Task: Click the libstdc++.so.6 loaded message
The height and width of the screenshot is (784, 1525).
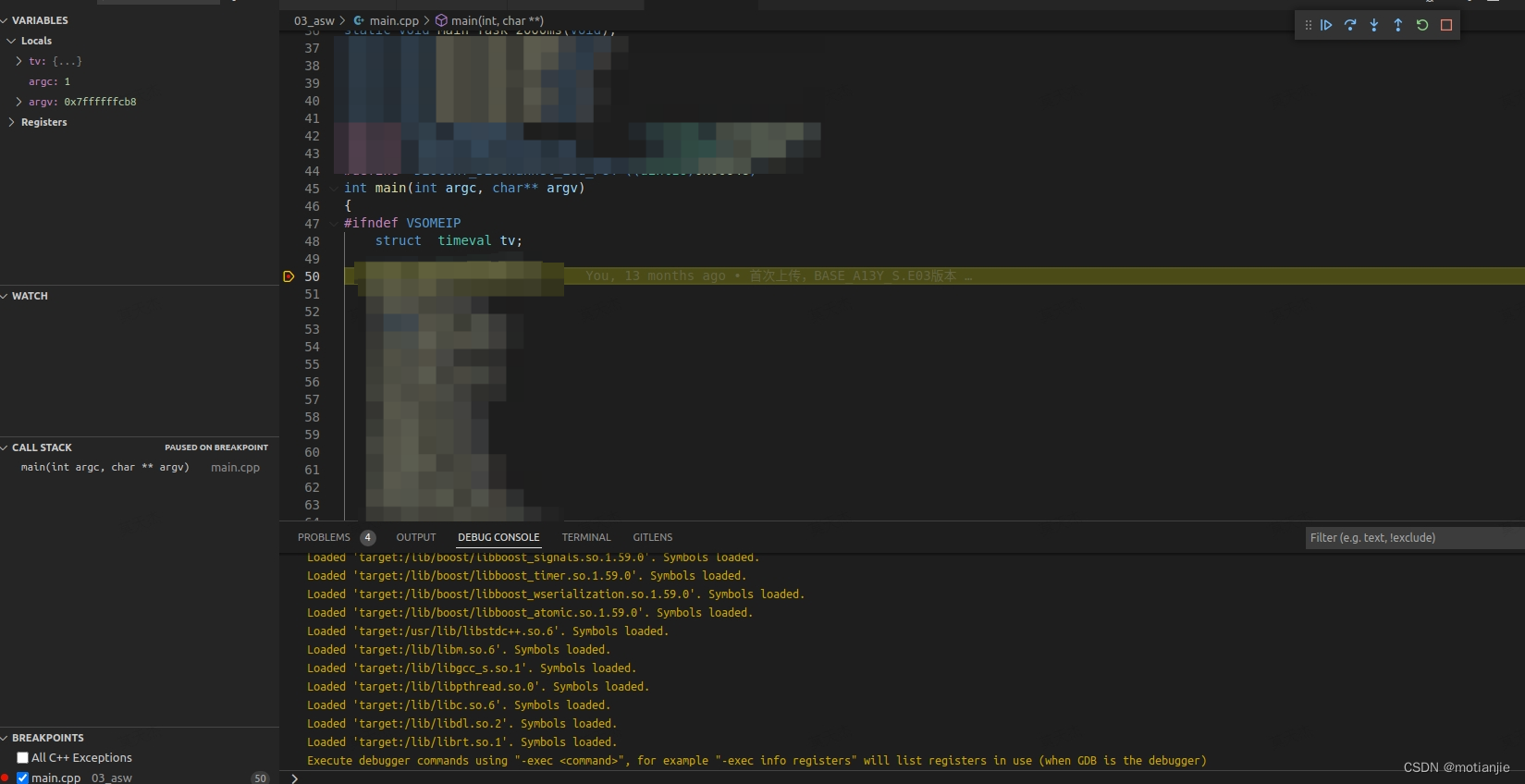Action: [487, 631]
